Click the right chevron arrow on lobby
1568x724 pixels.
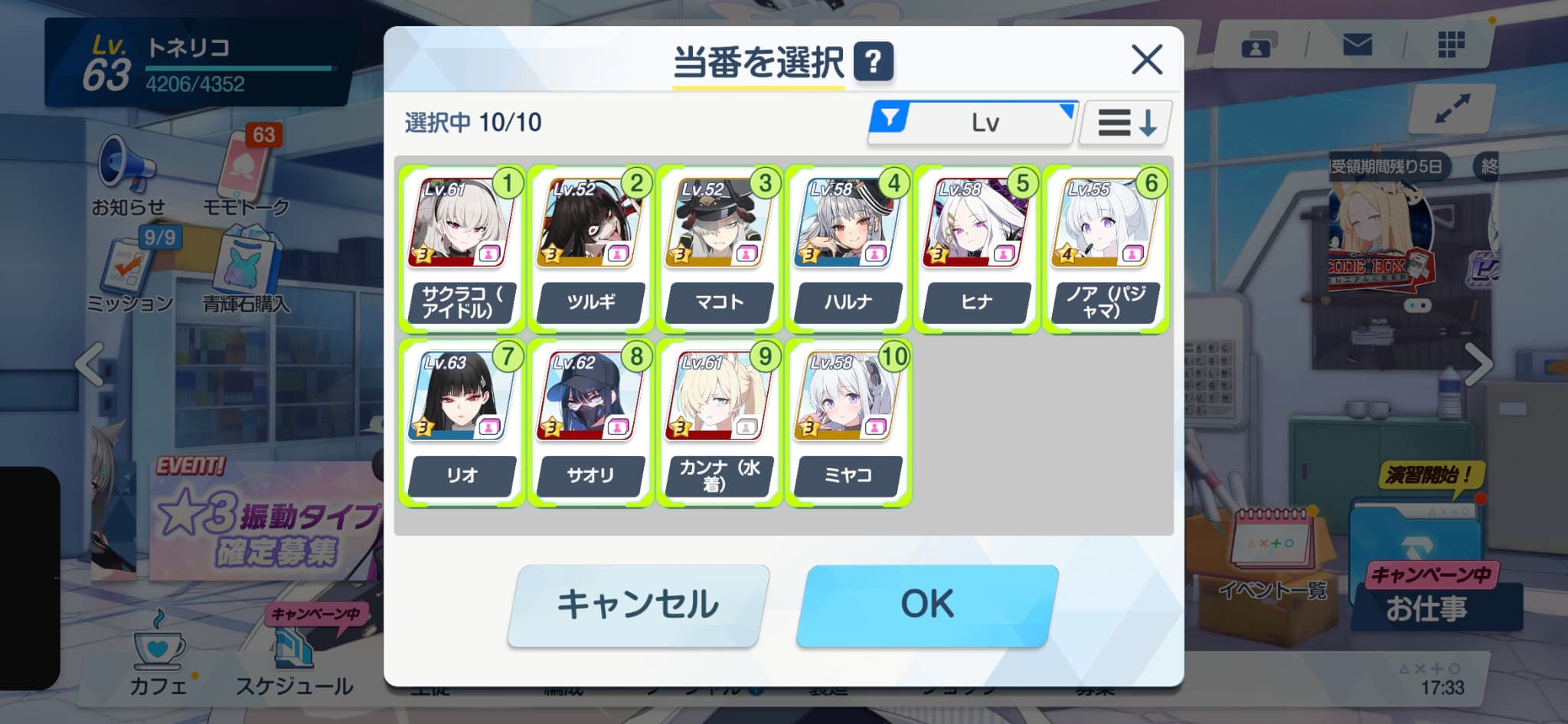(x=1478, y=365)
